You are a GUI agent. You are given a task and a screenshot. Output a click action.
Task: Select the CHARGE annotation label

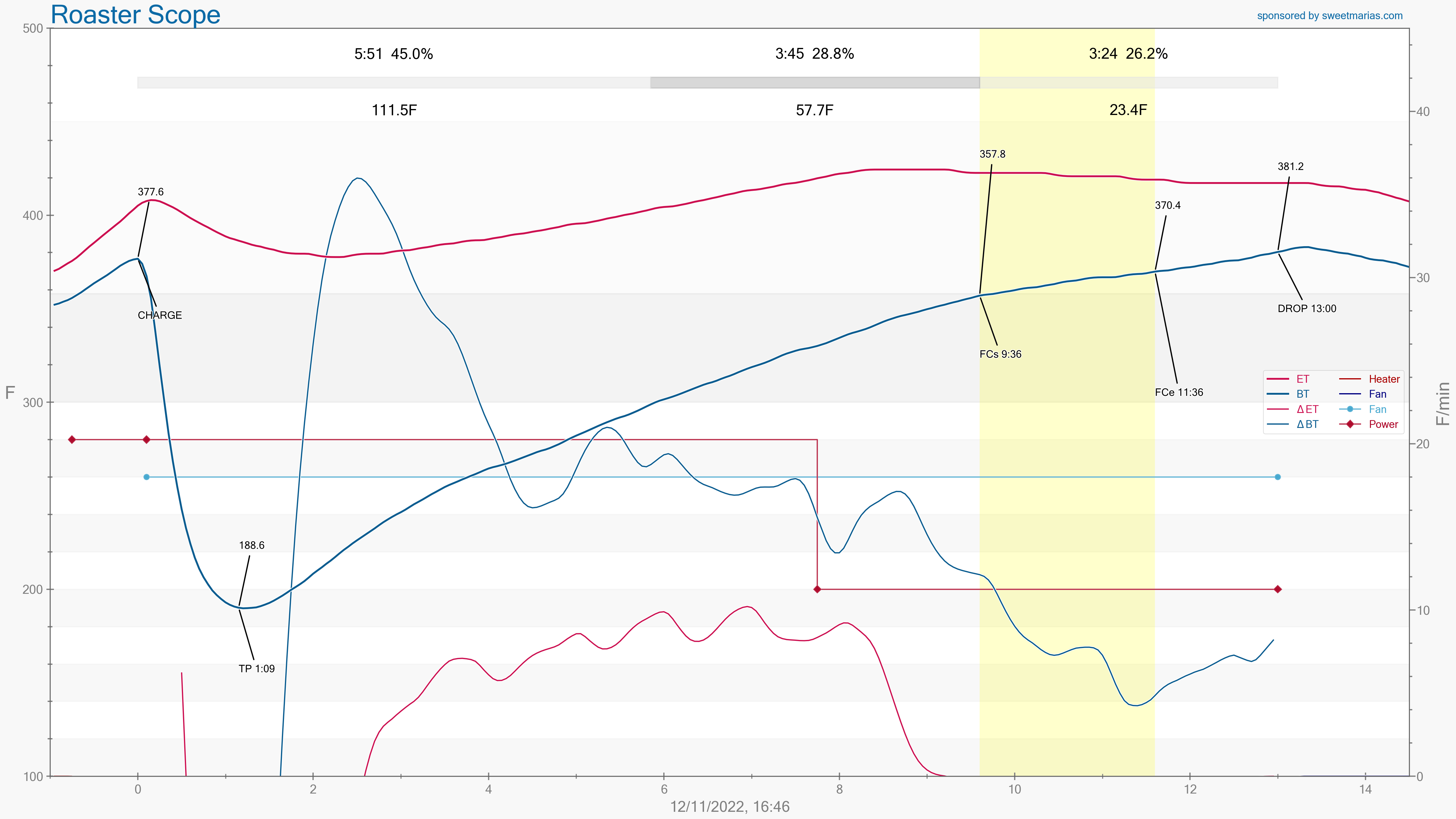(160, 315)
